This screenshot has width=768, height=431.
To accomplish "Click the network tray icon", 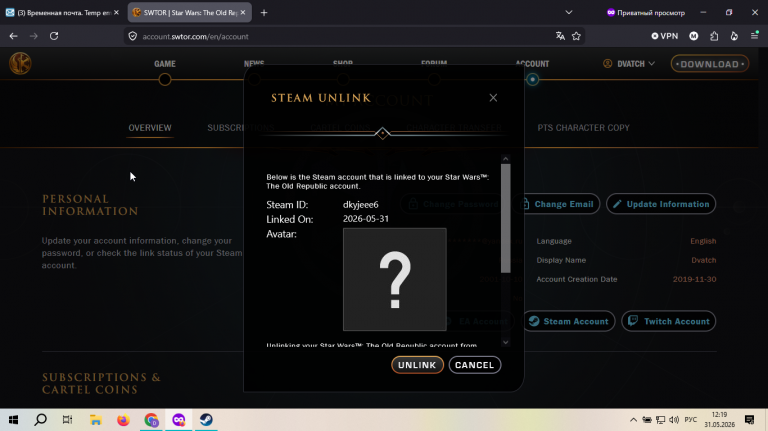I will coord(661,420).
